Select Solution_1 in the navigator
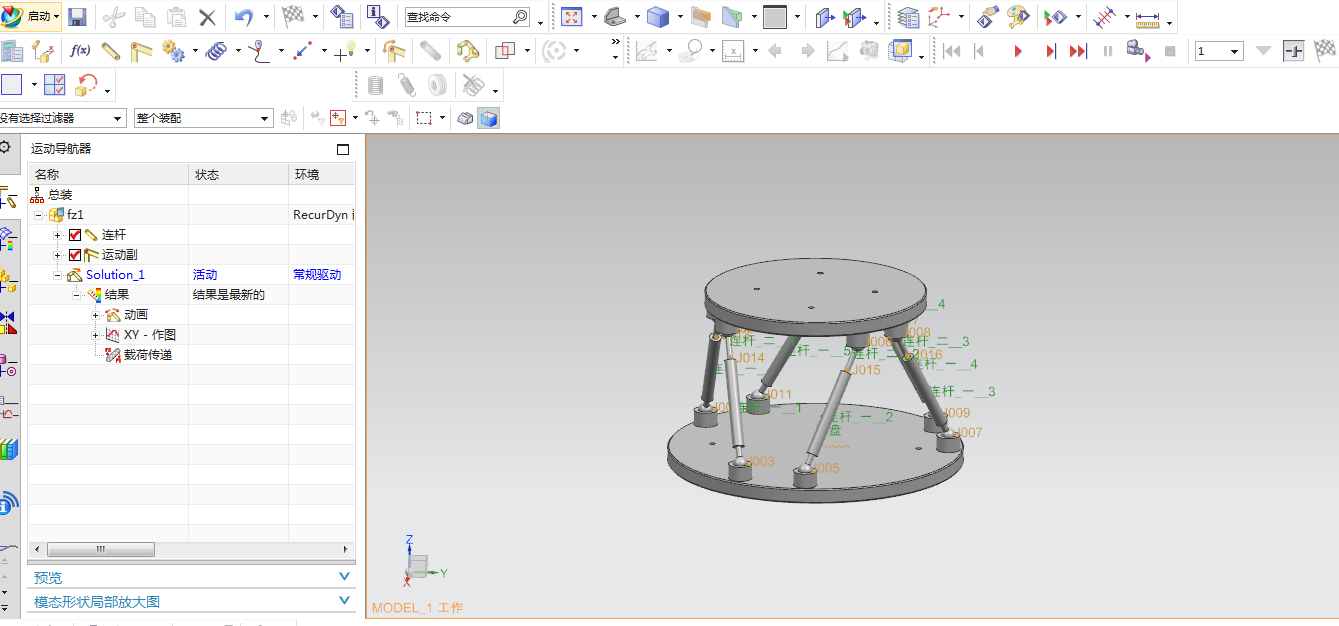 (115, 275)
